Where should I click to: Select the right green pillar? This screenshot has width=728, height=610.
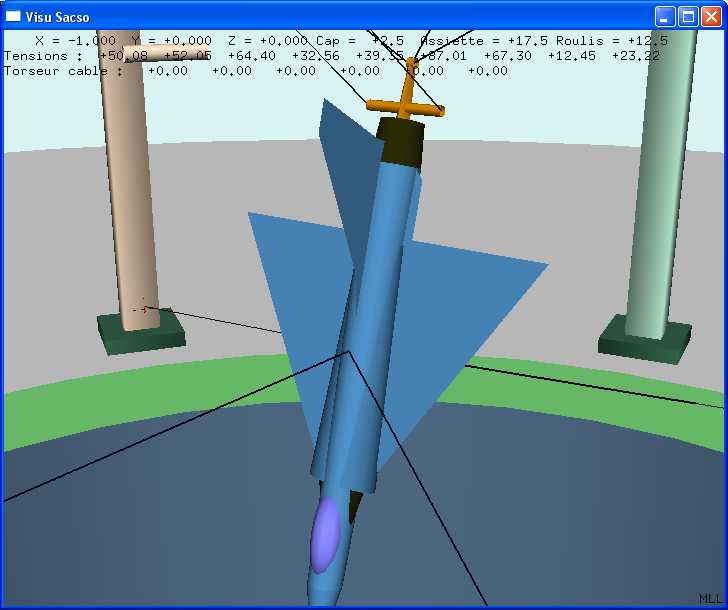662,180
